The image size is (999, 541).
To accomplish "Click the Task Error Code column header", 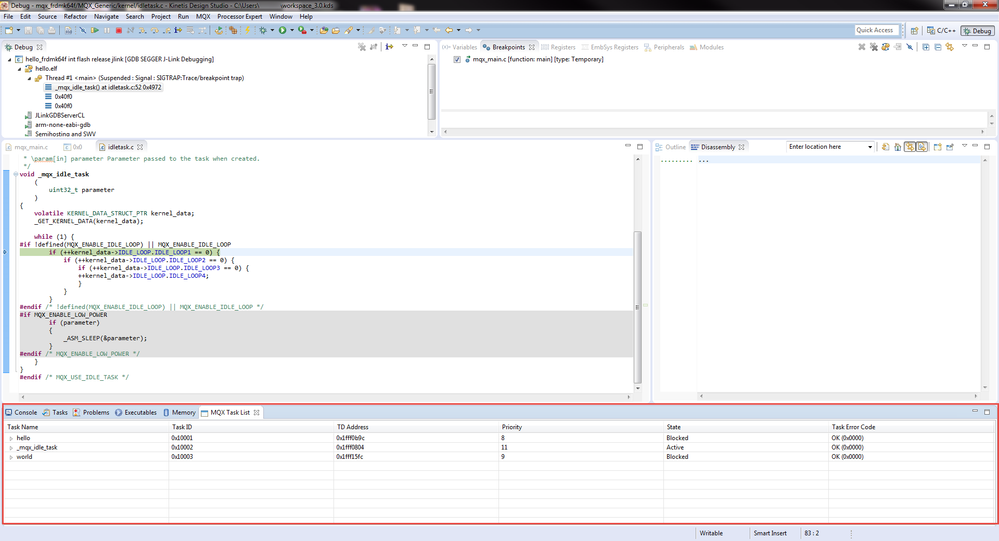I will [911, 427].
